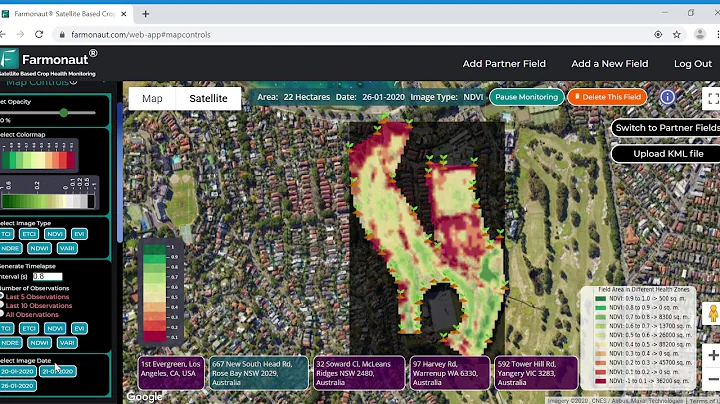Click the Upload KML file button
720x404 pixels.
click(x=666, y=154)
